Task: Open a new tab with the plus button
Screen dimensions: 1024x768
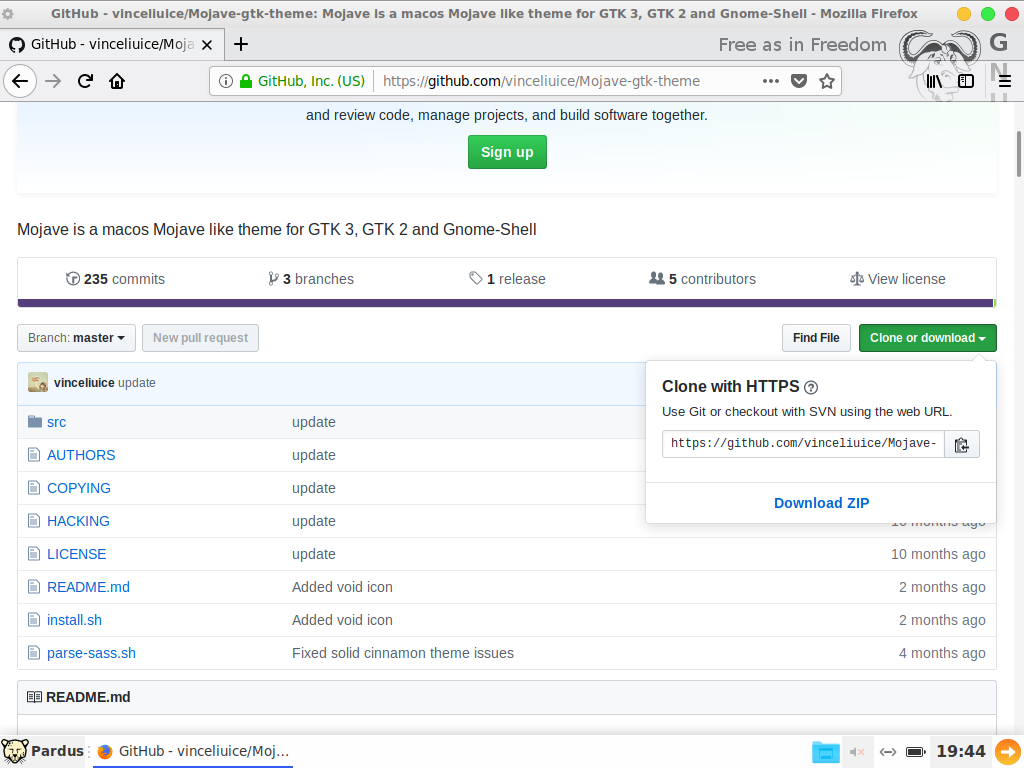Action: click(x=241, y=44)
